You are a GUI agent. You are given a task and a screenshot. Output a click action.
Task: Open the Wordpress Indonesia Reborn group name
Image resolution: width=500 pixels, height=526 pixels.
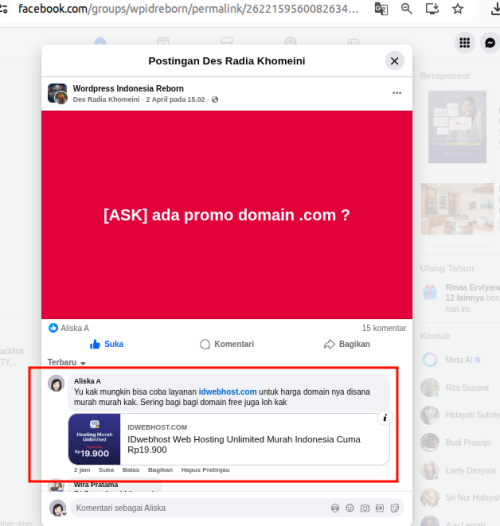pyautogui.click(x=128, y=89)
